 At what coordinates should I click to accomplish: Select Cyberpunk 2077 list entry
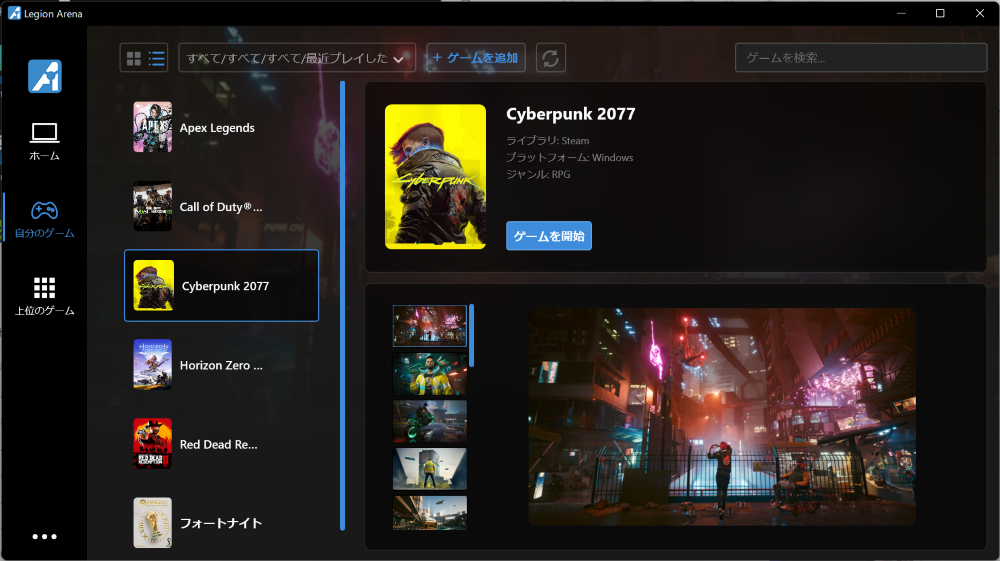[221, 286]
